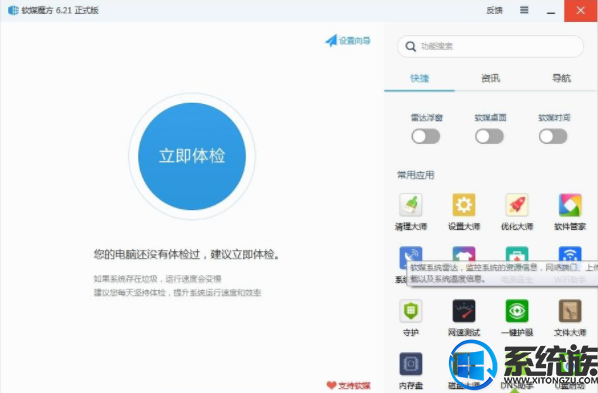Open the T-shirt 美化大师 icon
598x393 pixels.
point(464,254)
